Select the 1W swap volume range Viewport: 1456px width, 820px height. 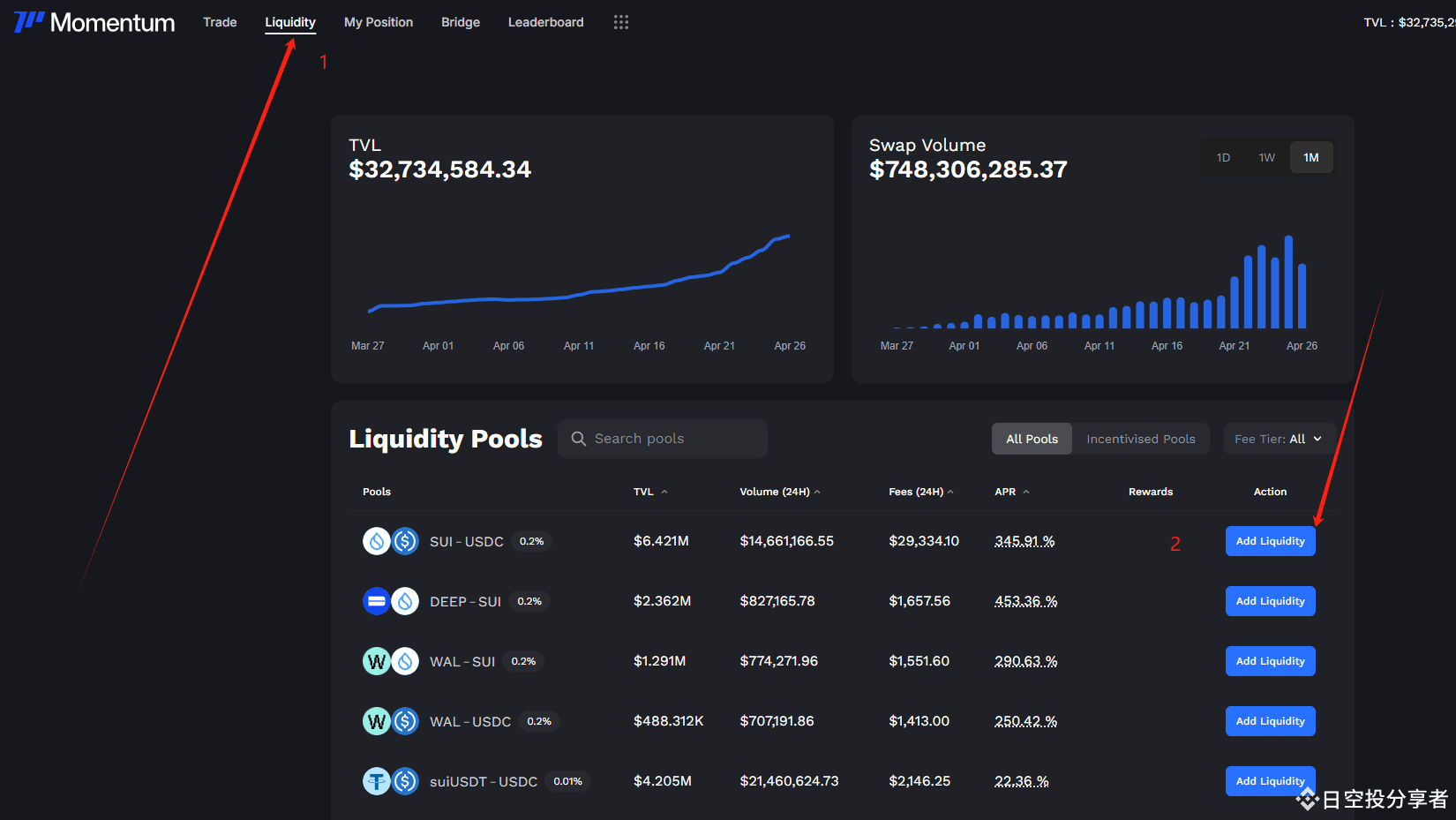point(1267,157)
